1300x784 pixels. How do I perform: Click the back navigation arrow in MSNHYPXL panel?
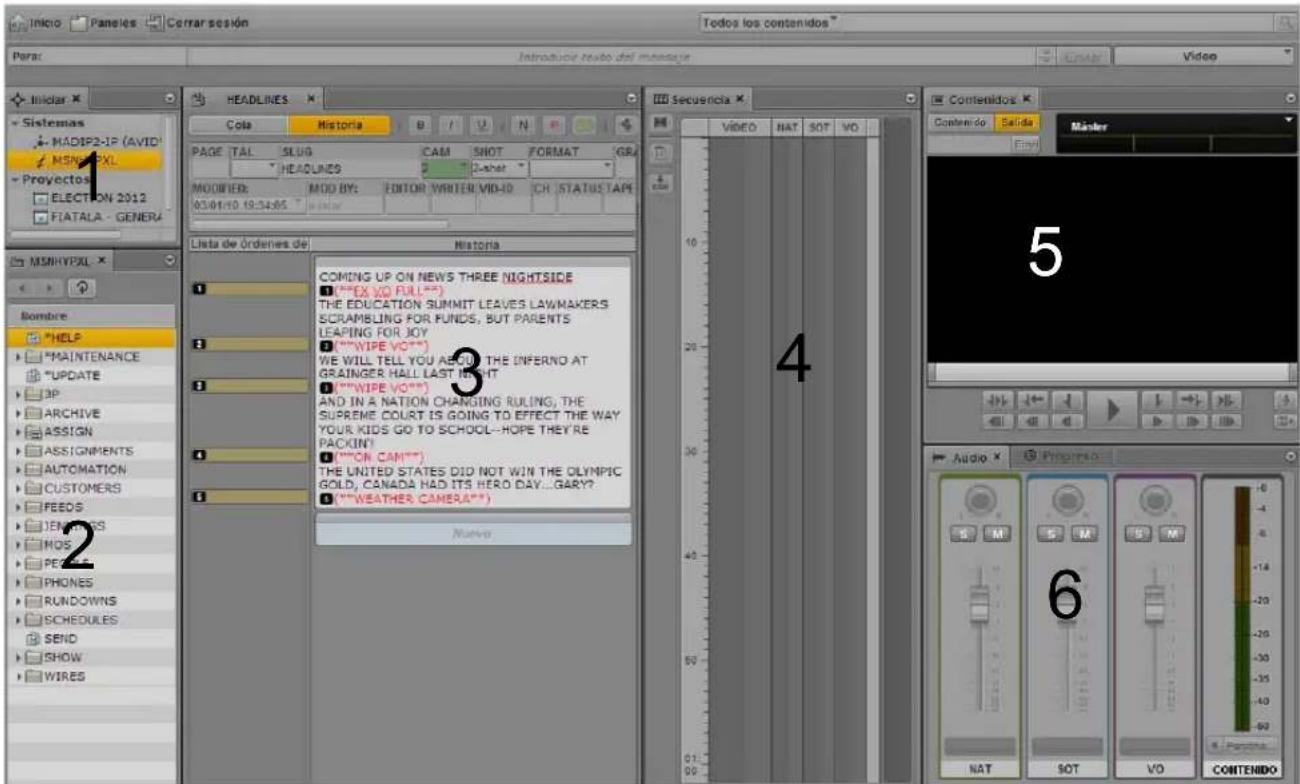pos(22,286)
